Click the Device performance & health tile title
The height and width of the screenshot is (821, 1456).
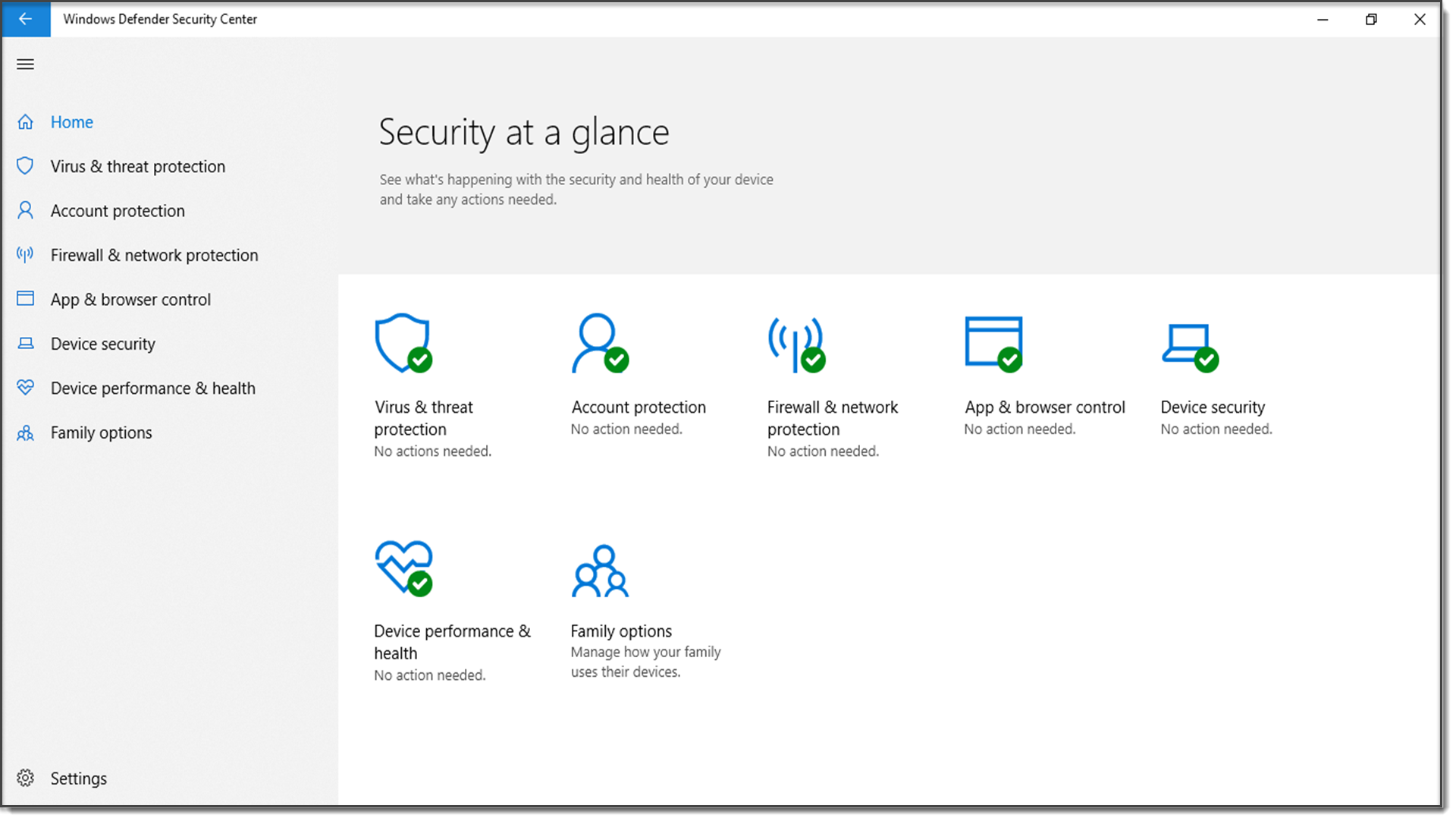coord(453,642)
